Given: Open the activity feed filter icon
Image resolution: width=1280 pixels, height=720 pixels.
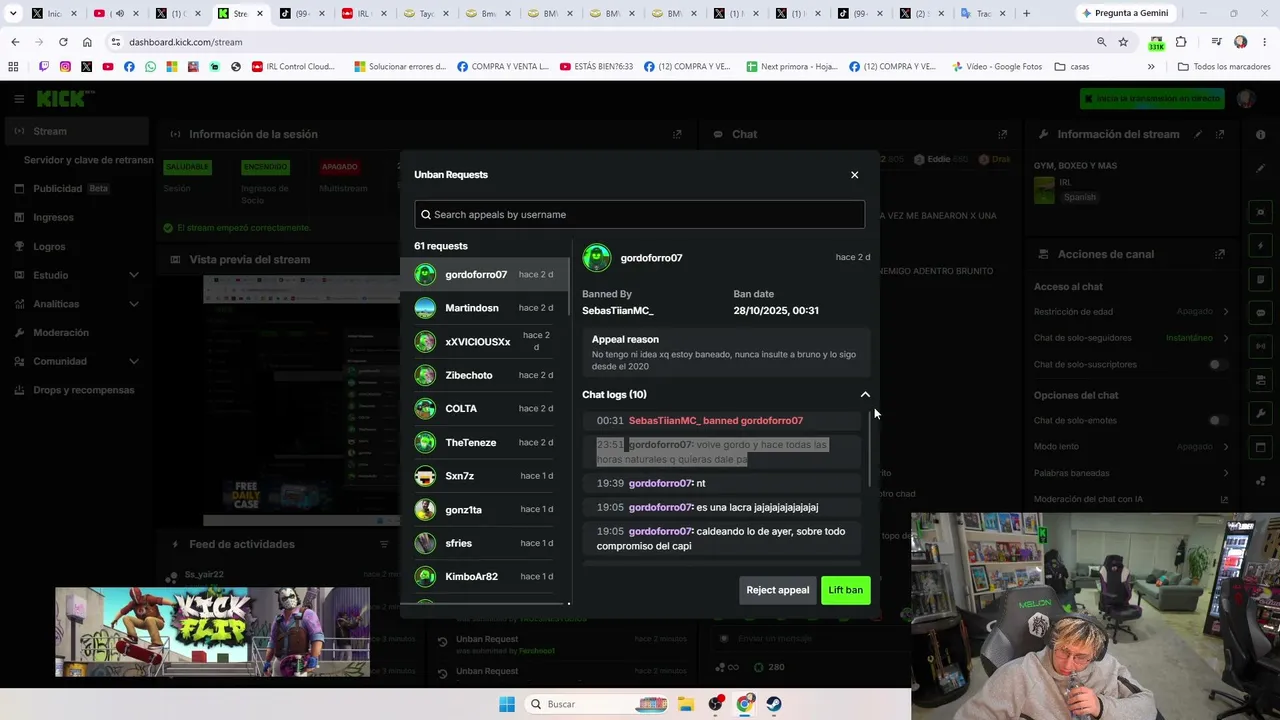Looking at the screenshot, I should 384,544.
